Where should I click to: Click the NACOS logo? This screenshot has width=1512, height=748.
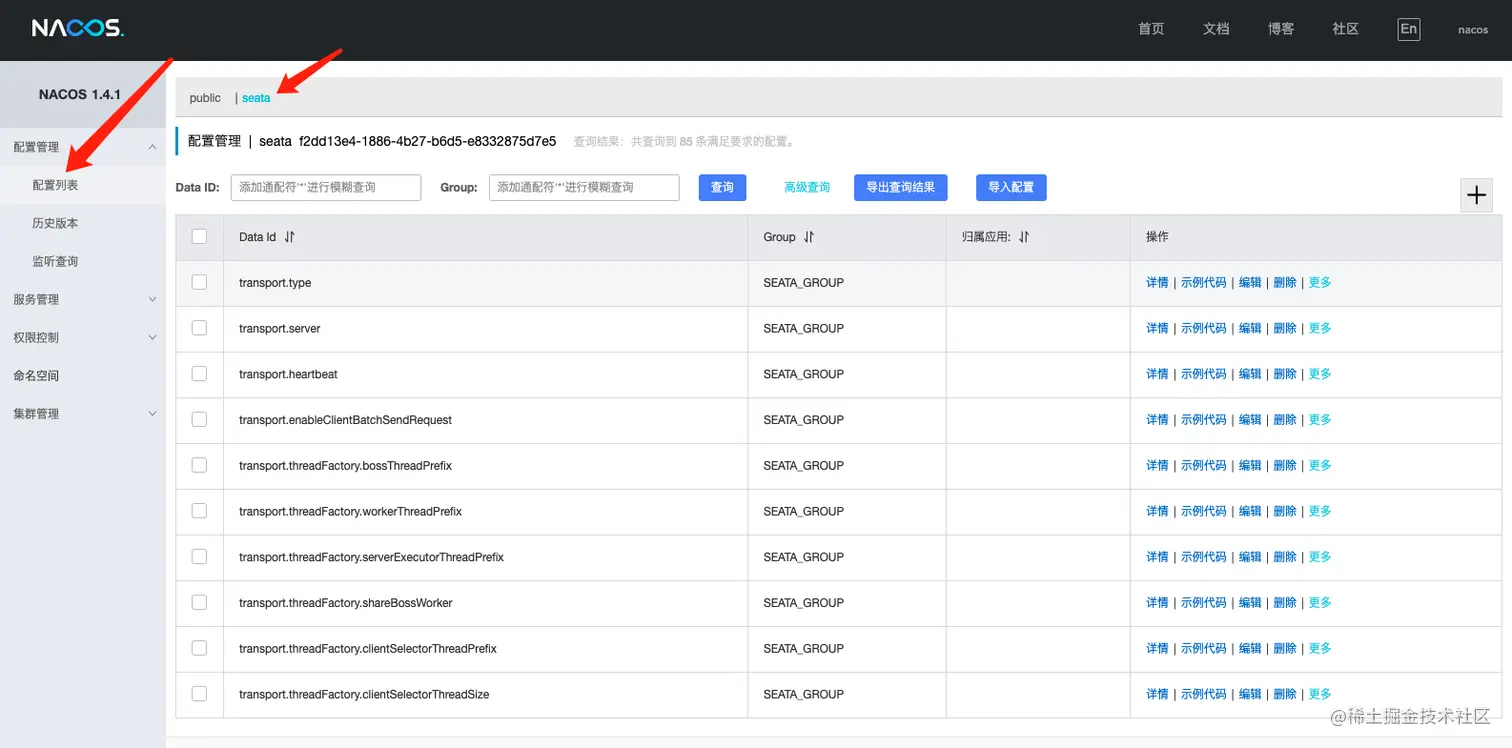(78, 28)
